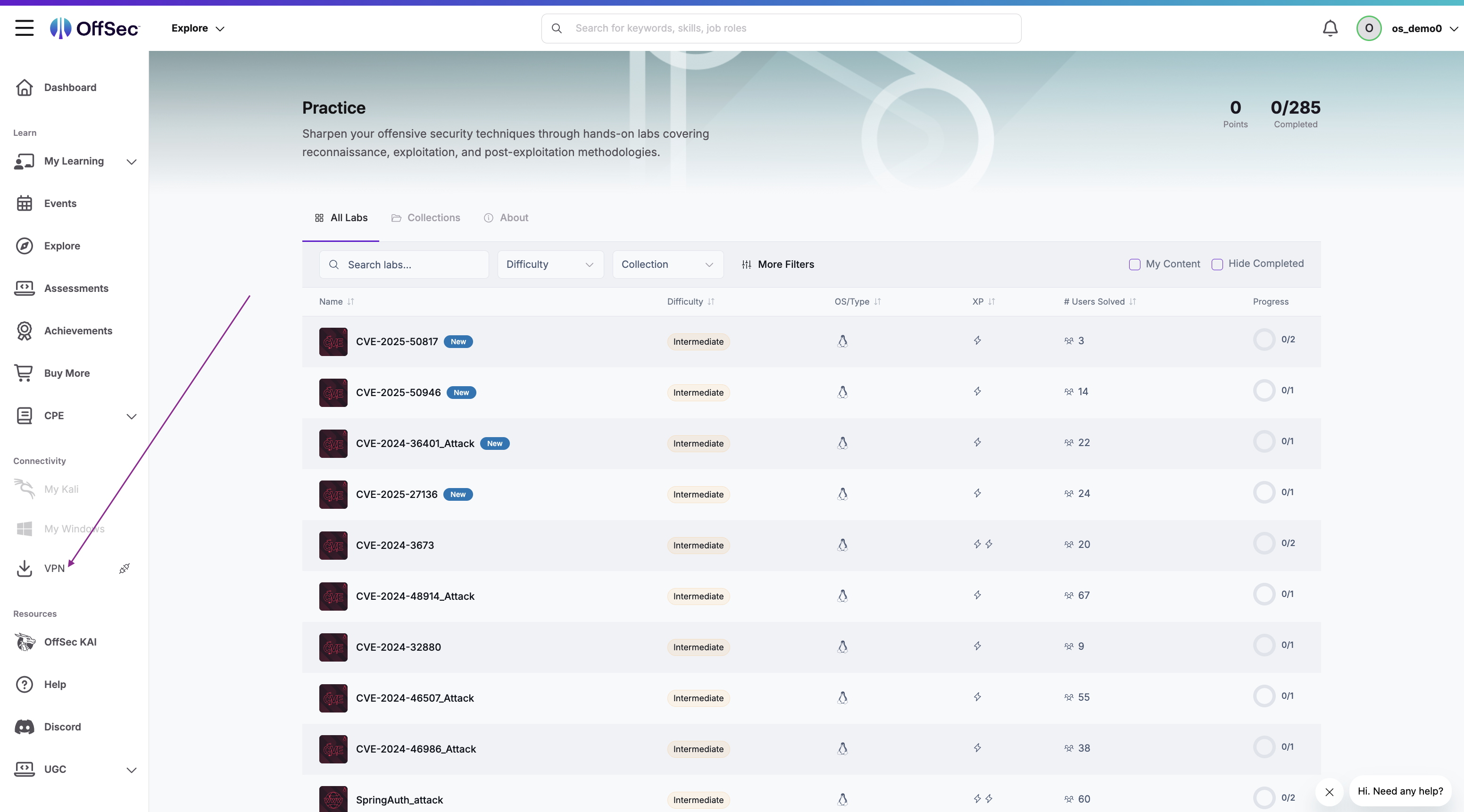Open the CVE-2025-50817 lab
1464x812 pixels.
tap(397, 341)
